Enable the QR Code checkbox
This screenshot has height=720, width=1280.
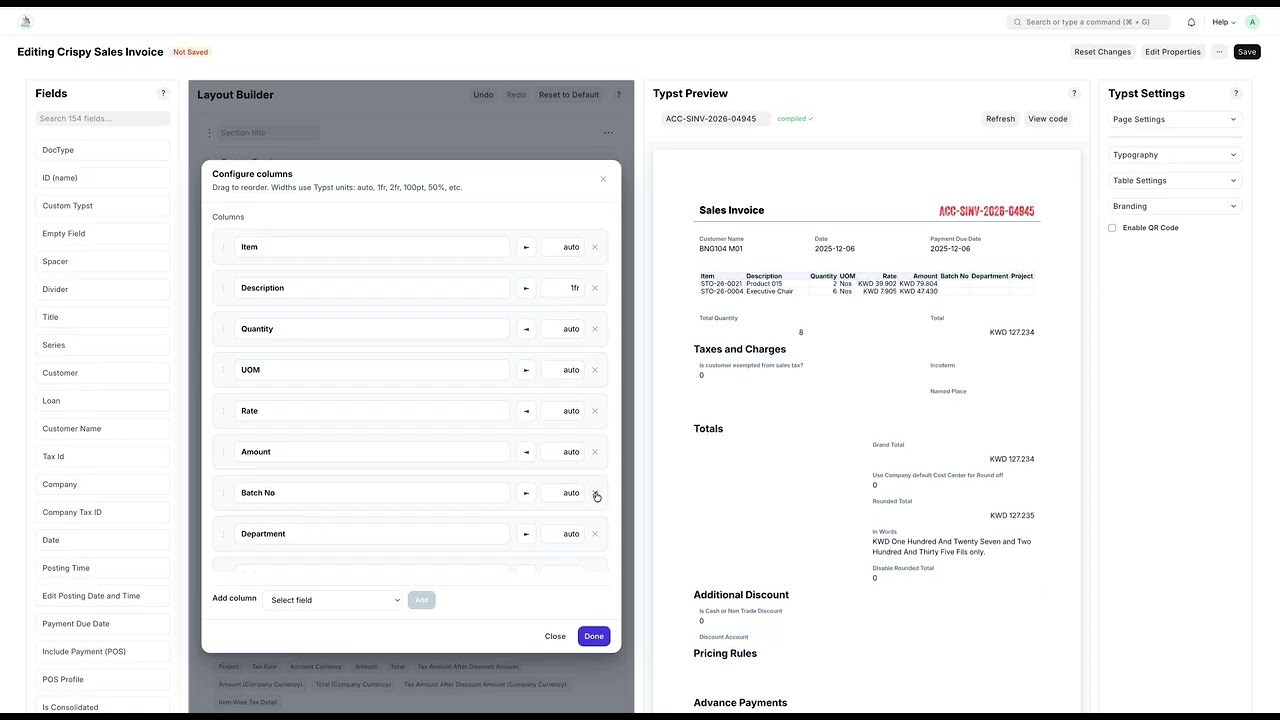coord(1112,228)
